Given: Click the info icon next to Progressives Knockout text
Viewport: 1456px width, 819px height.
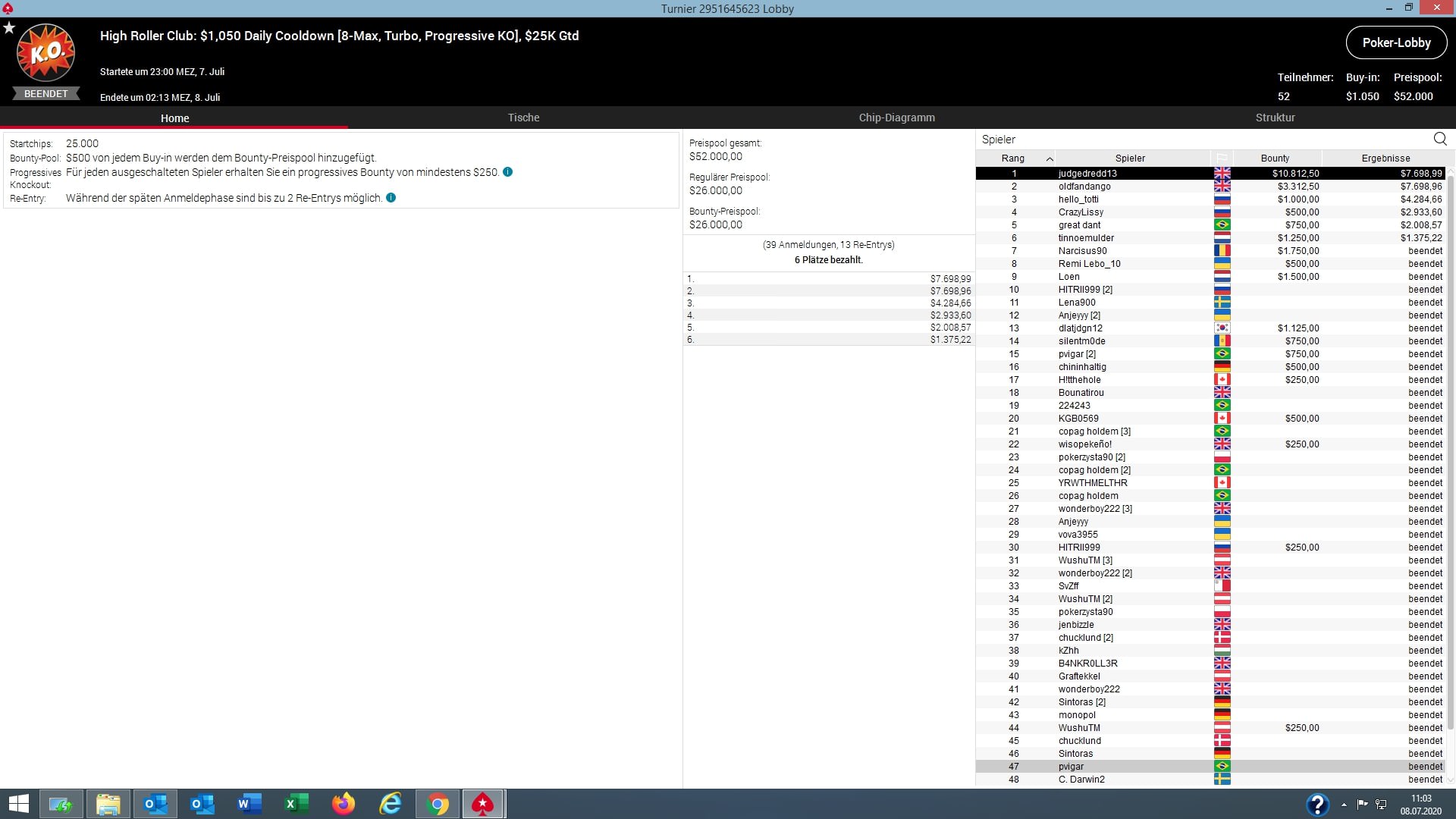Looking at the screenshot, I should 507,172.
